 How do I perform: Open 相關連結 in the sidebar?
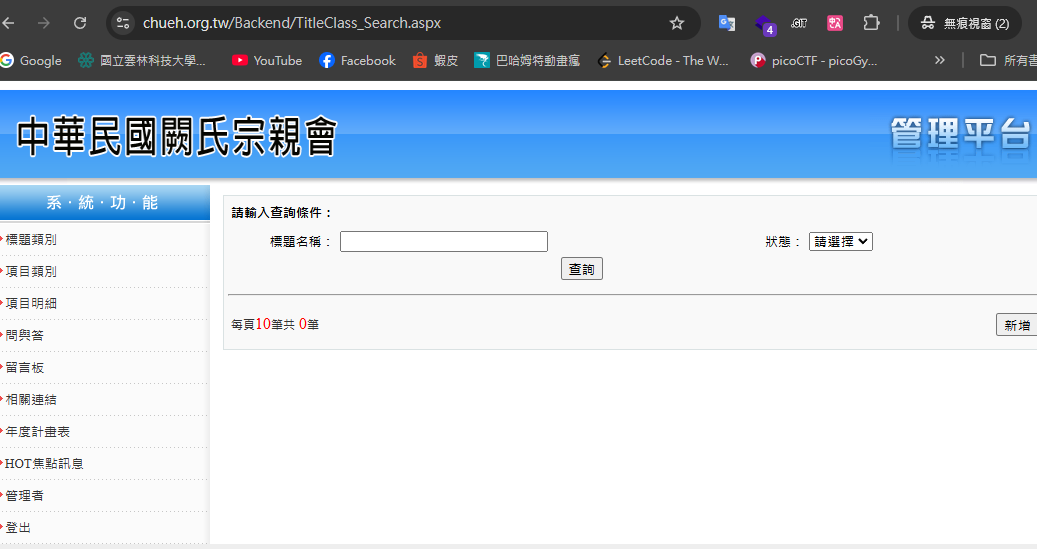click(31, 400)
